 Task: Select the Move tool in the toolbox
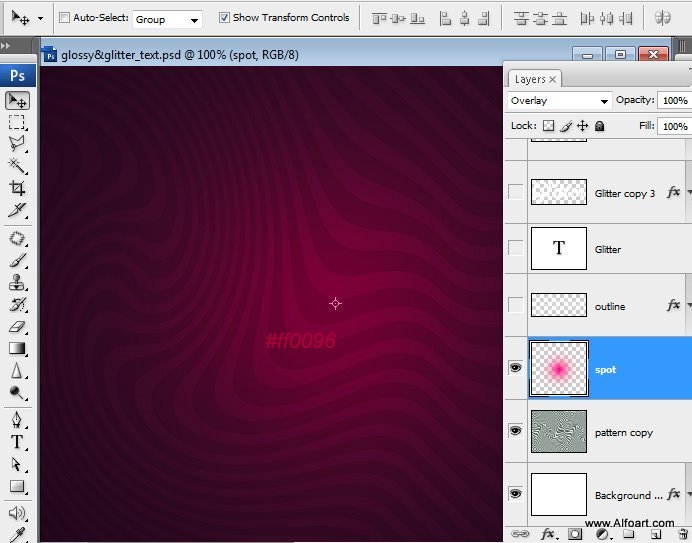tap(17, 100)
